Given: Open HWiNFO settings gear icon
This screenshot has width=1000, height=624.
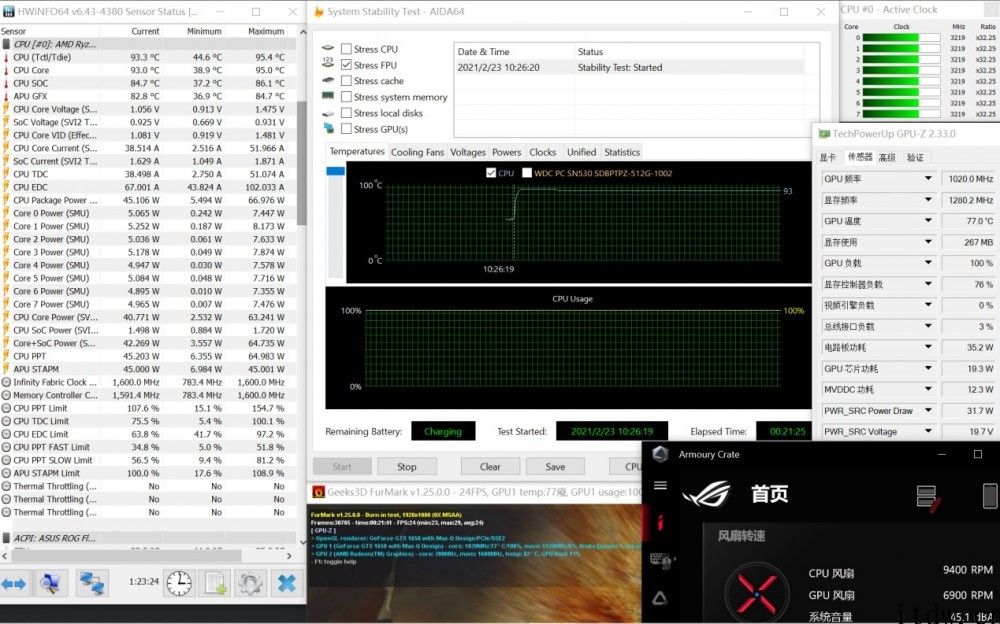Looking at the screenshot, I should point(250,583).
